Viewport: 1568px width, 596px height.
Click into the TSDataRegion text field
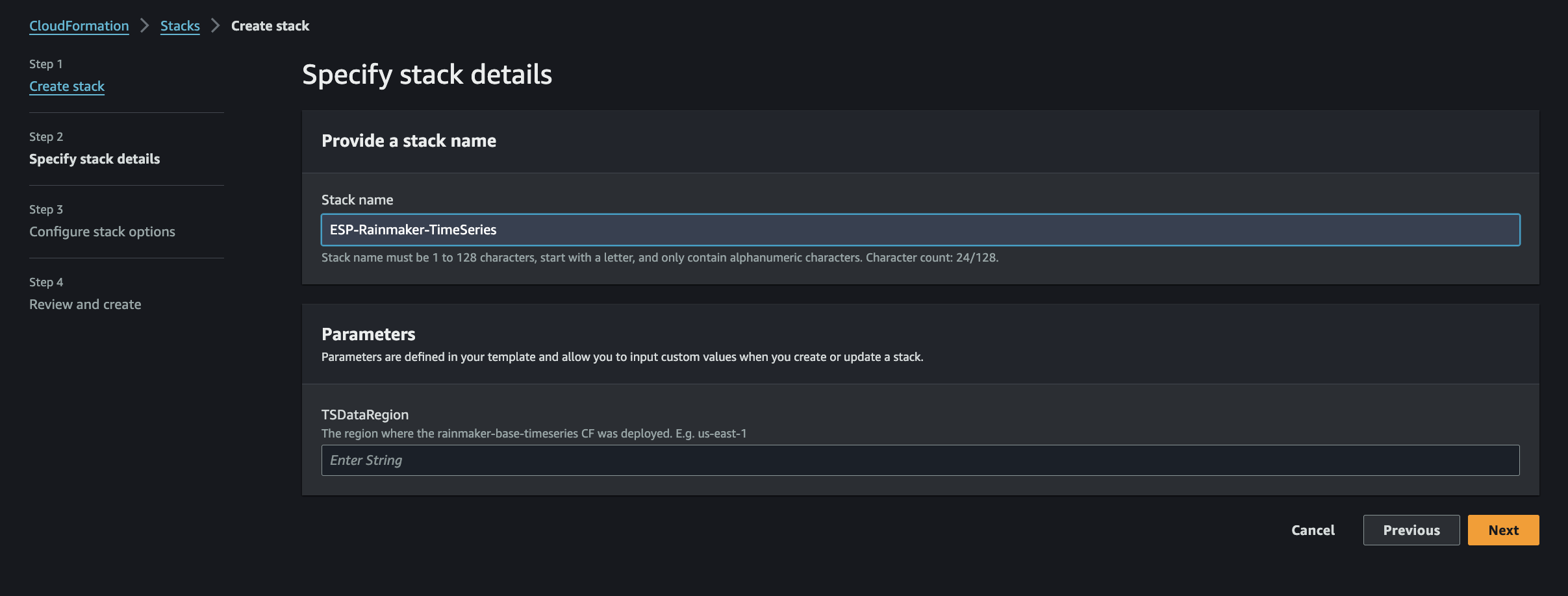coord(920,460)
